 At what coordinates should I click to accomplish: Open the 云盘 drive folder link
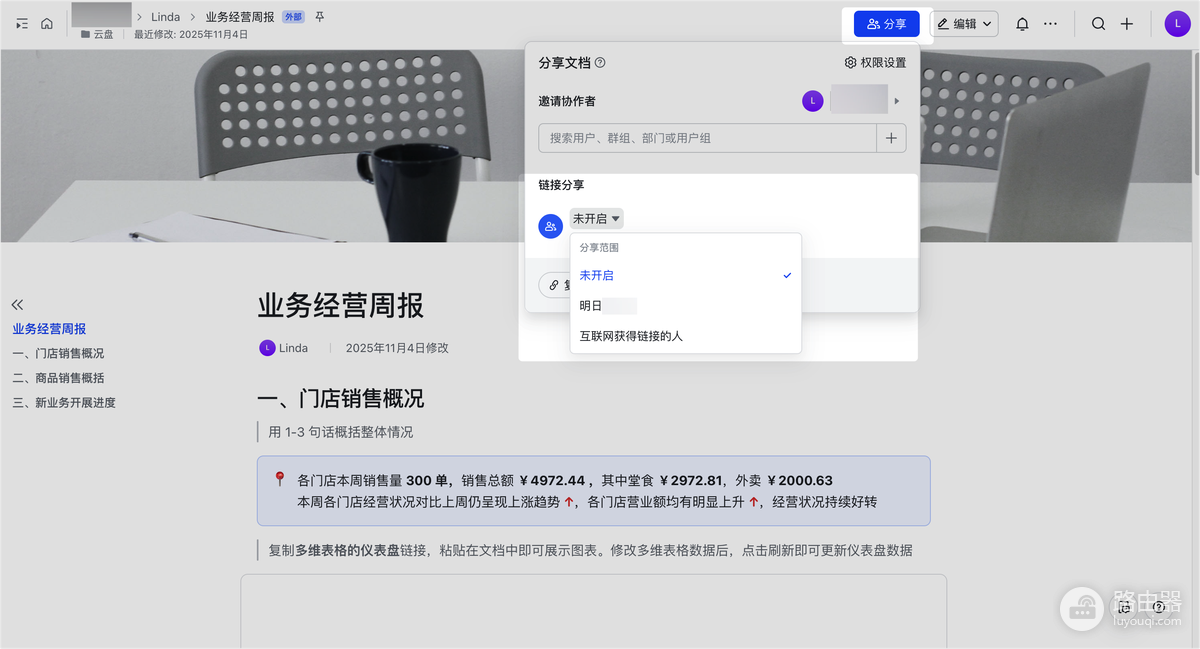[x=97, y=34]
